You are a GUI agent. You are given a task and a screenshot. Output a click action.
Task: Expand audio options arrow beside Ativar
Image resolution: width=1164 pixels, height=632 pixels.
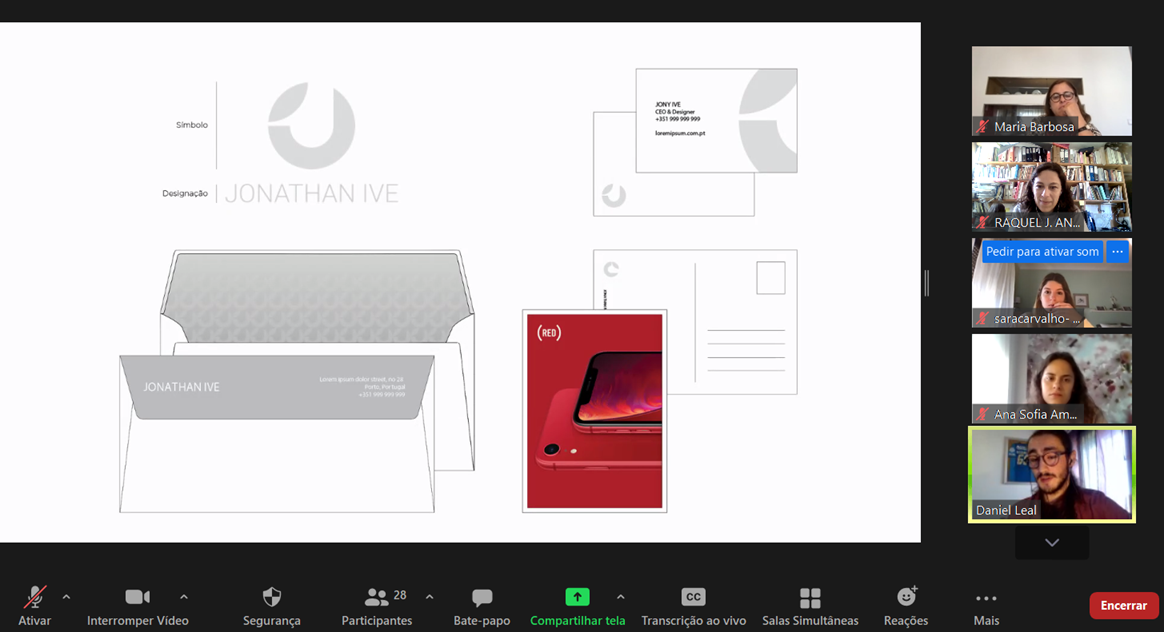coord(66,596)
